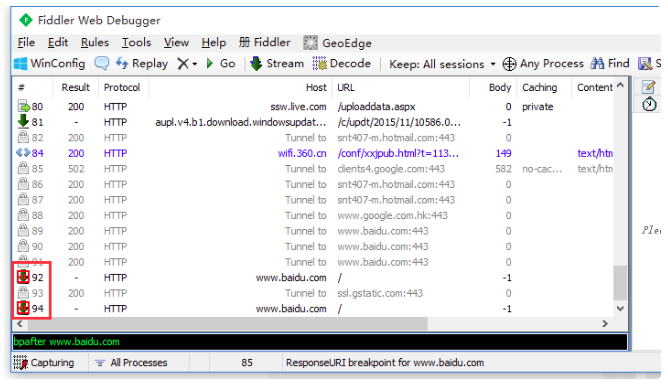Image resolution: width=668 pixels, height=386 pixels.
Task: Open the Help menu
Action: click(x=213, y=43)
